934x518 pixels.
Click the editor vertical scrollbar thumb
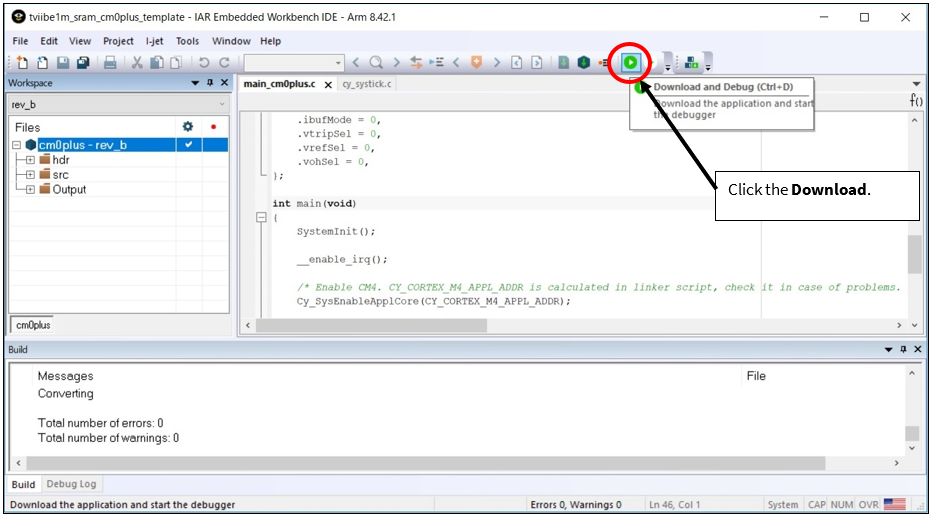914,254
